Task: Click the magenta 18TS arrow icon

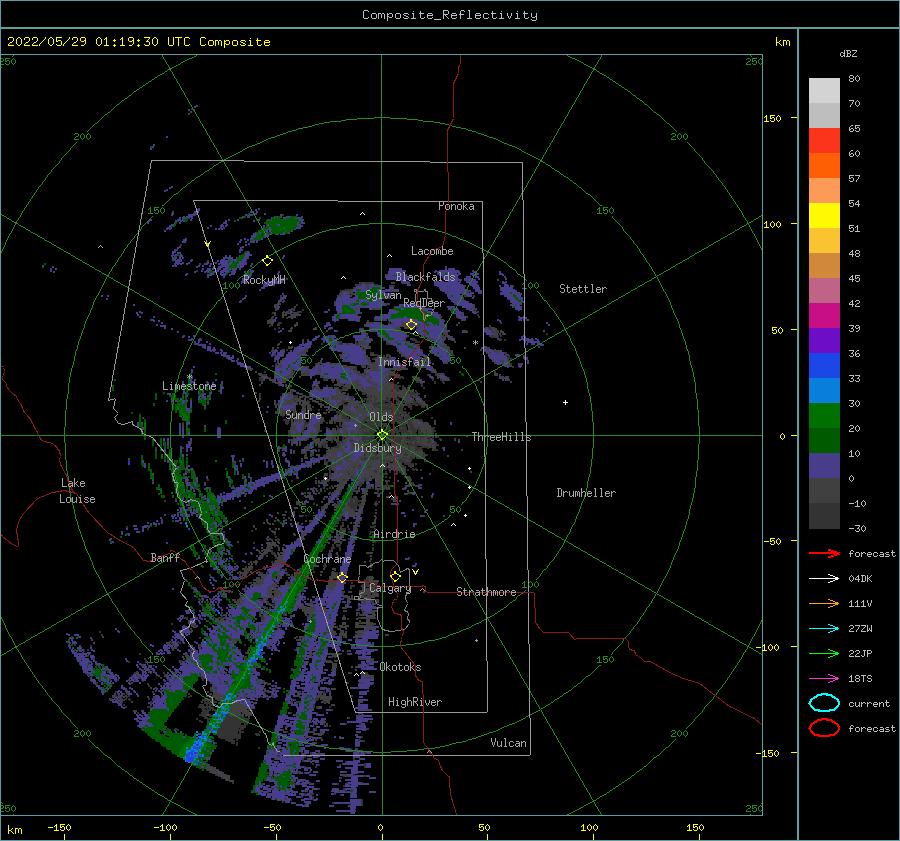Action: pos(824,679)
